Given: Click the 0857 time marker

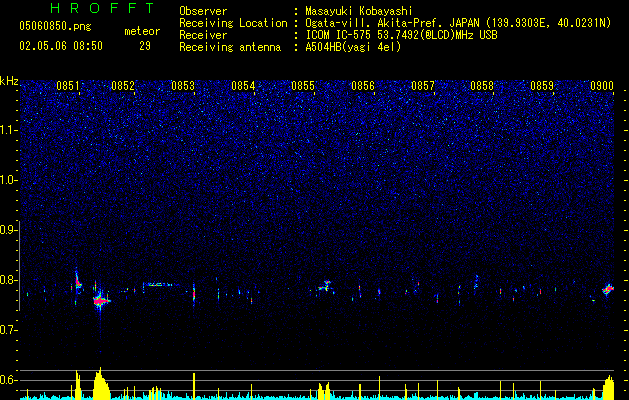Looking at the screenshot, I should tap(423, 86).
